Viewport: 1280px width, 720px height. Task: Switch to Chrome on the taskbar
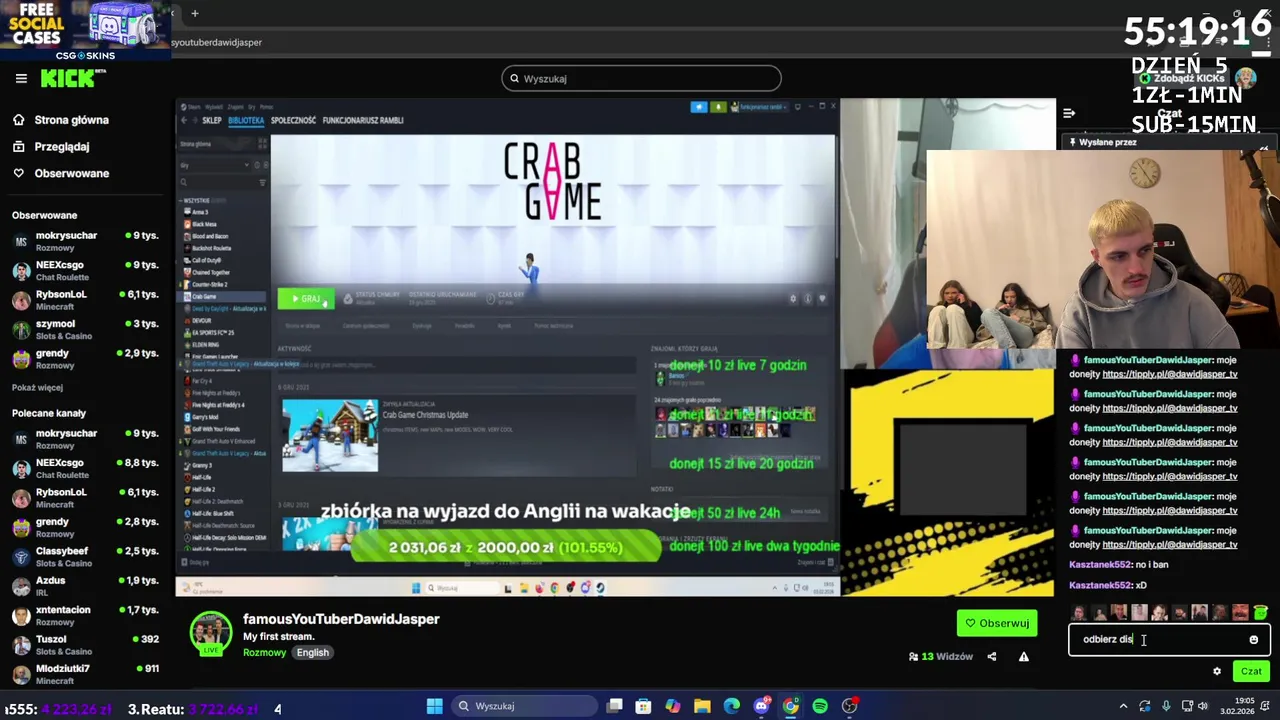click(790, 706)
